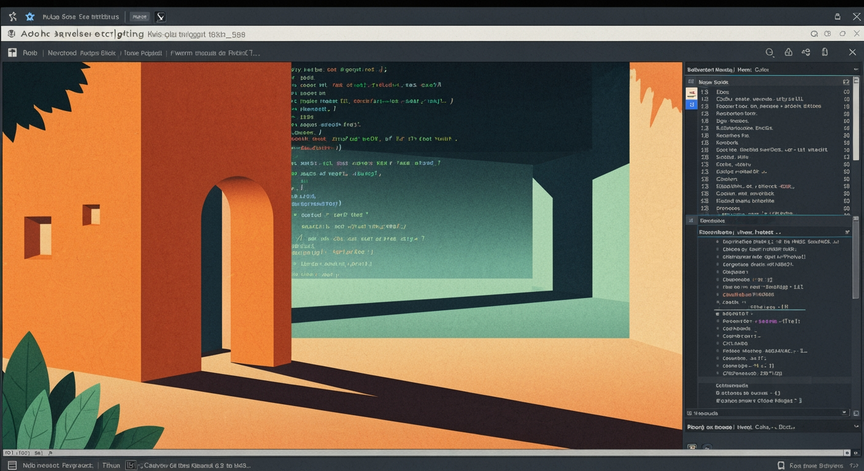
Task: Click the clipboard icon at status bar right
Action: 781,465
